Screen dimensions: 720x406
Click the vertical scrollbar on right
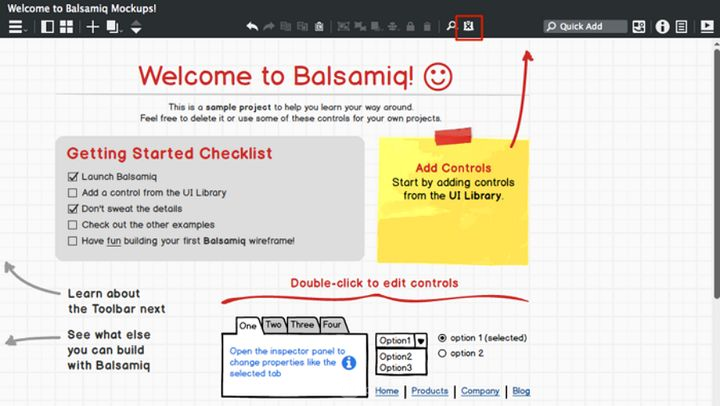[x=717, y=172]
